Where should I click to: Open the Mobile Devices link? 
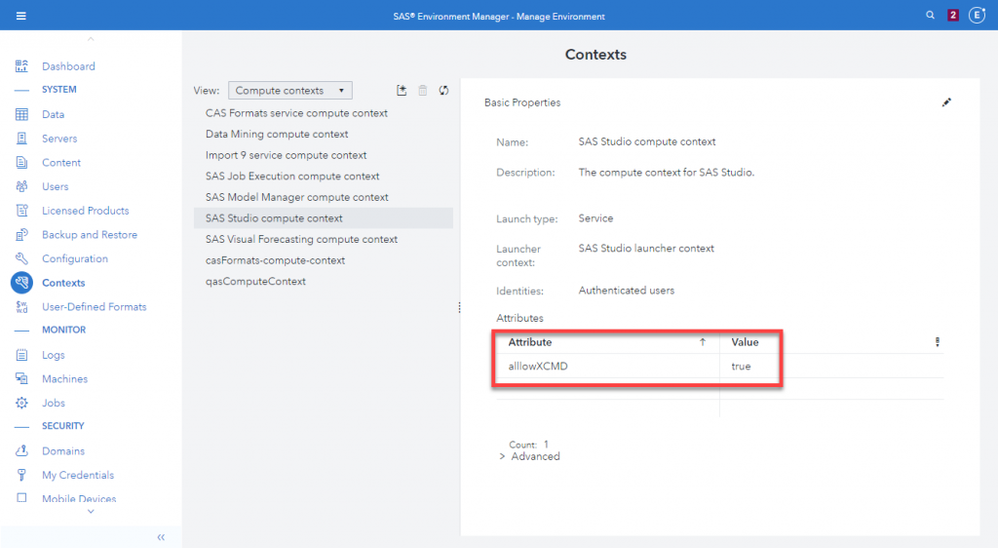79,498
